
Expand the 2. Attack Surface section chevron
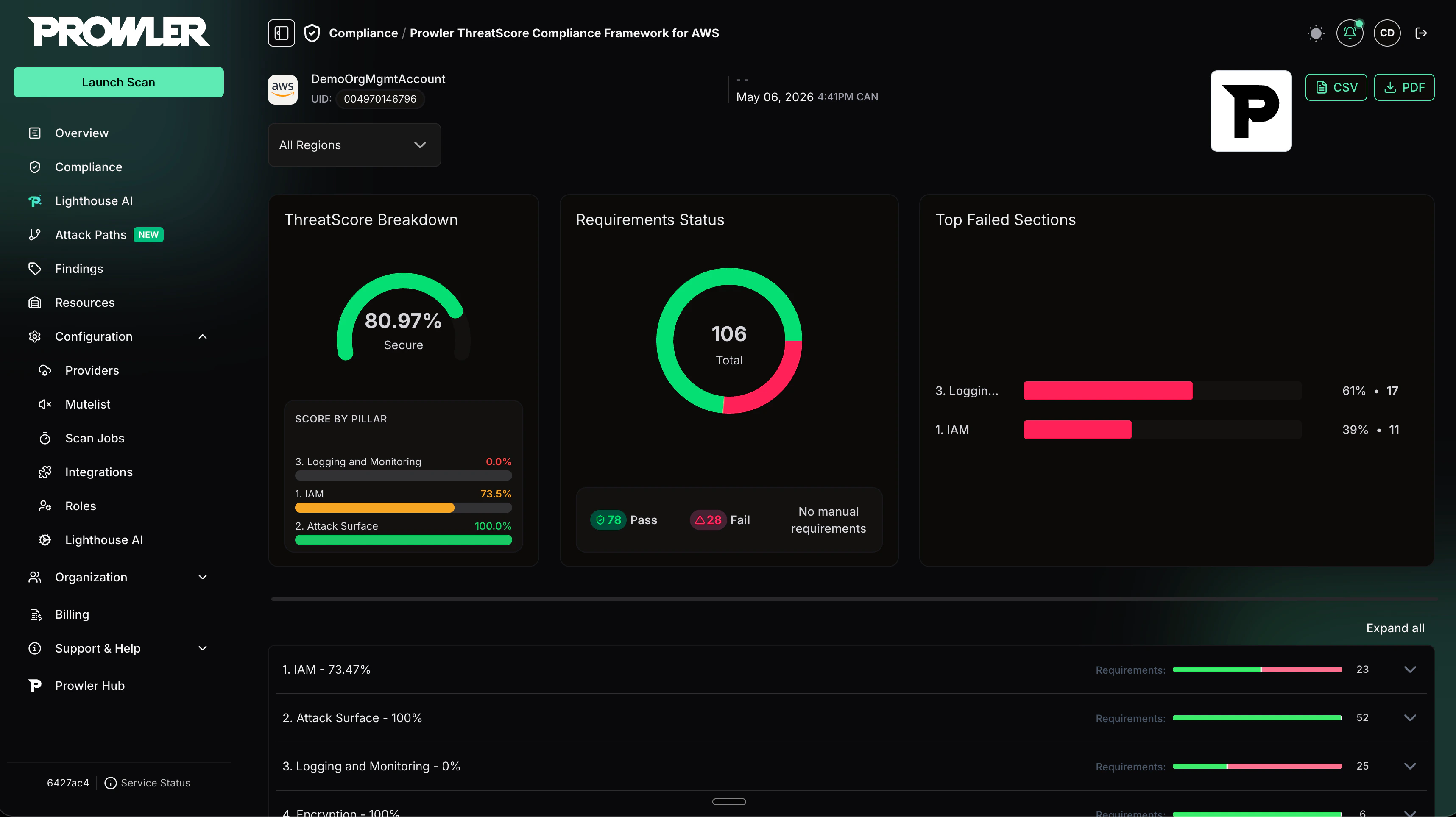click(1410, 717)
